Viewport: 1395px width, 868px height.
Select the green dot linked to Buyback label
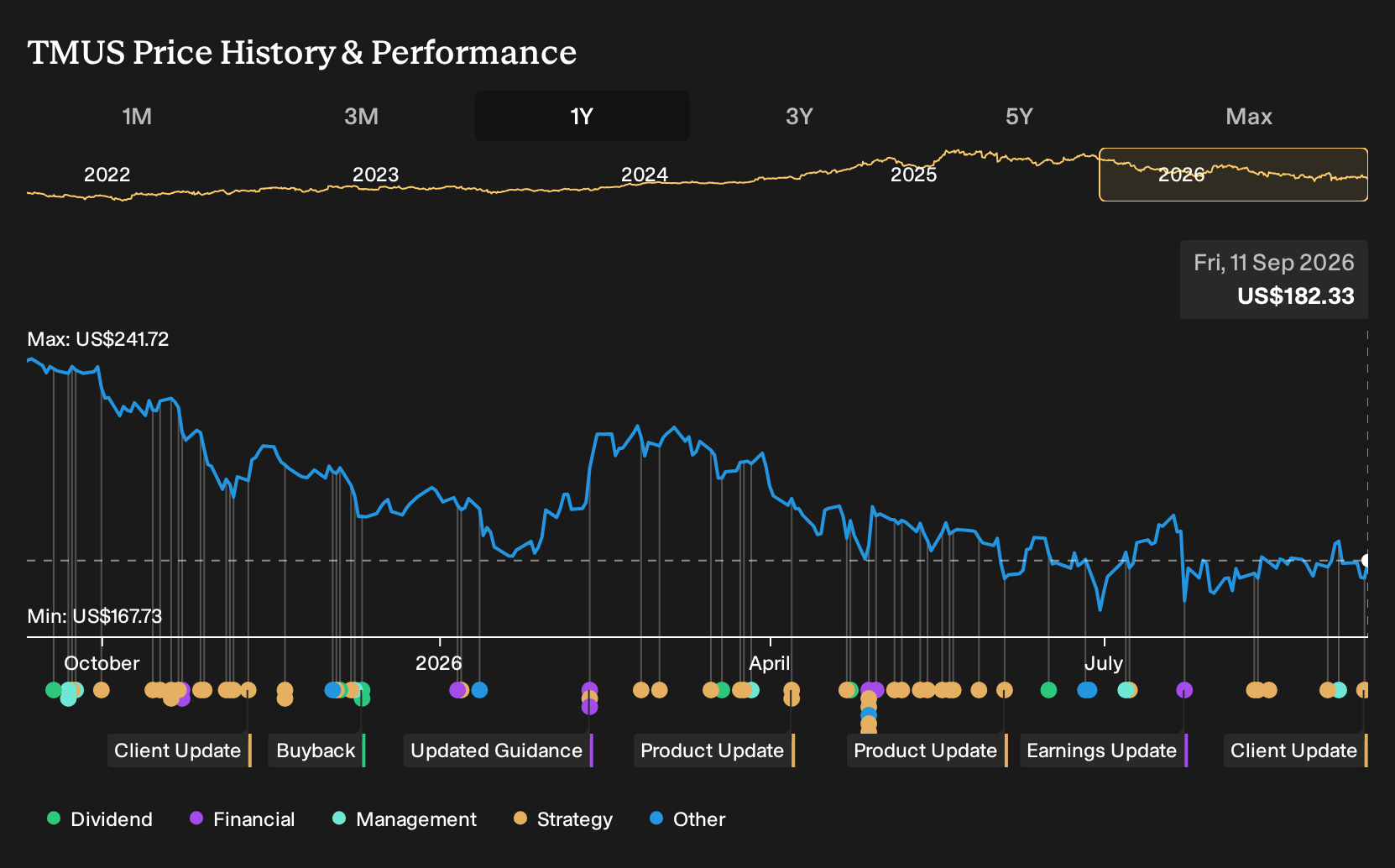(x=362, y=698)
